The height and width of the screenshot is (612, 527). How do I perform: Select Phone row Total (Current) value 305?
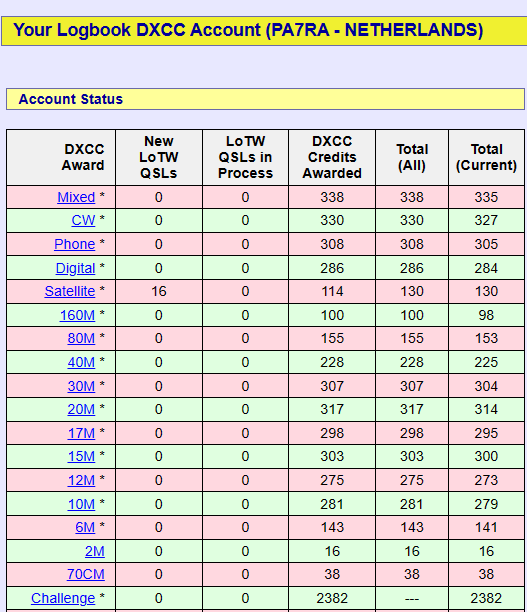point(486,244)
